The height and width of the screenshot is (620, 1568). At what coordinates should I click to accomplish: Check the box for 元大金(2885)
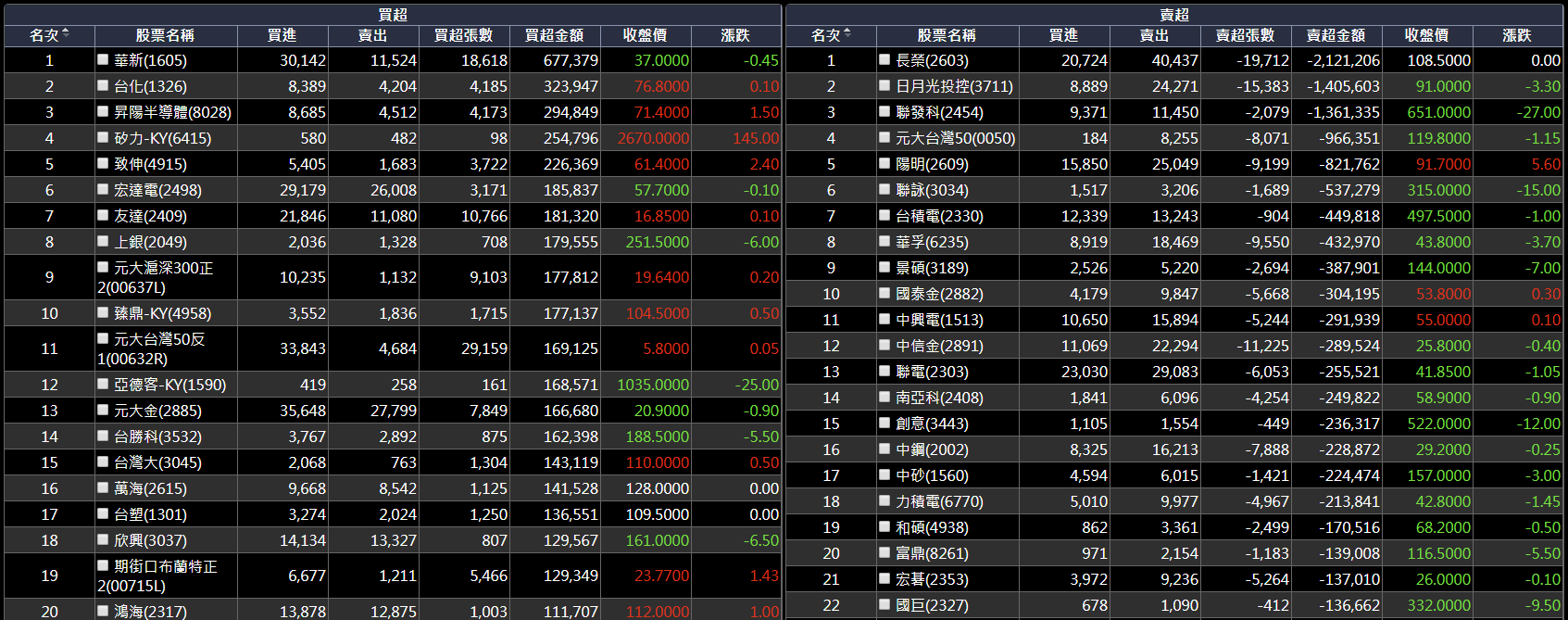click(x=104, y=410)
